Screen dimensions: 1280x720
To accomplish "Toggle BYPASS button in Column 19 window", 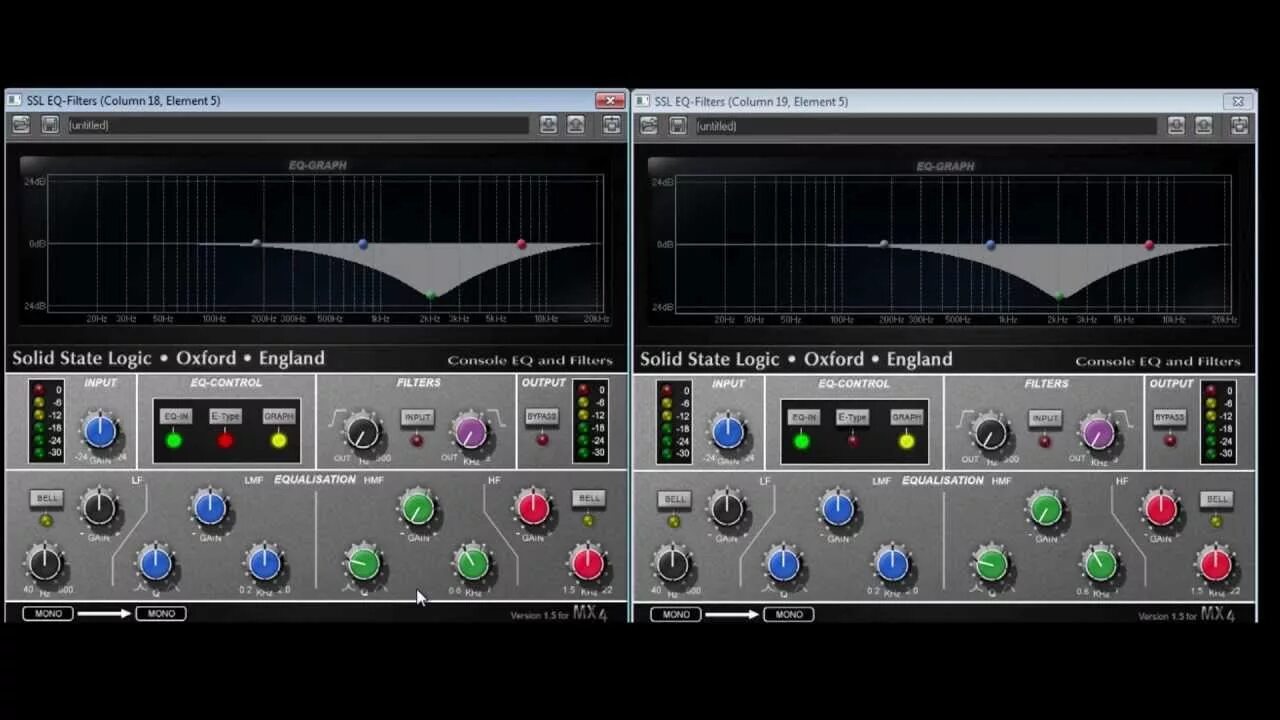I will tap(1169, 417).
